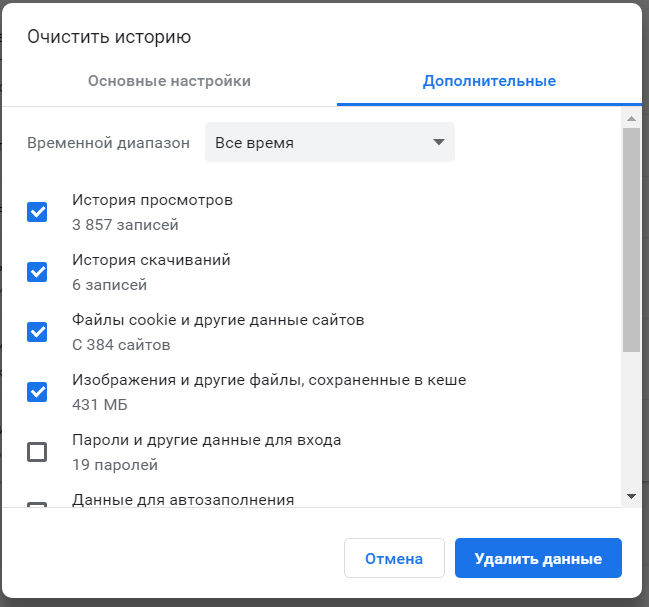Click the scrollbar down arrow

click(631, 496)
